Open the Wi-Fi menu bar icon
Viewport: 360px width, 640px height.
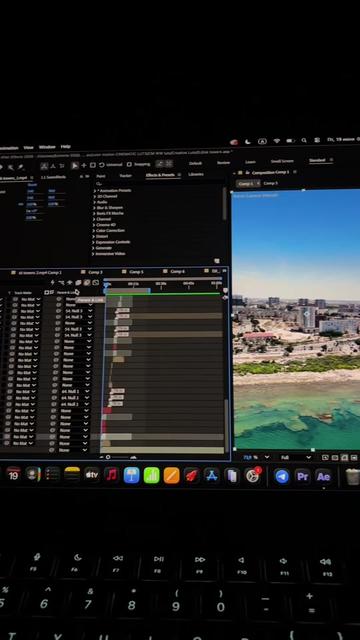tap(277, 141)
